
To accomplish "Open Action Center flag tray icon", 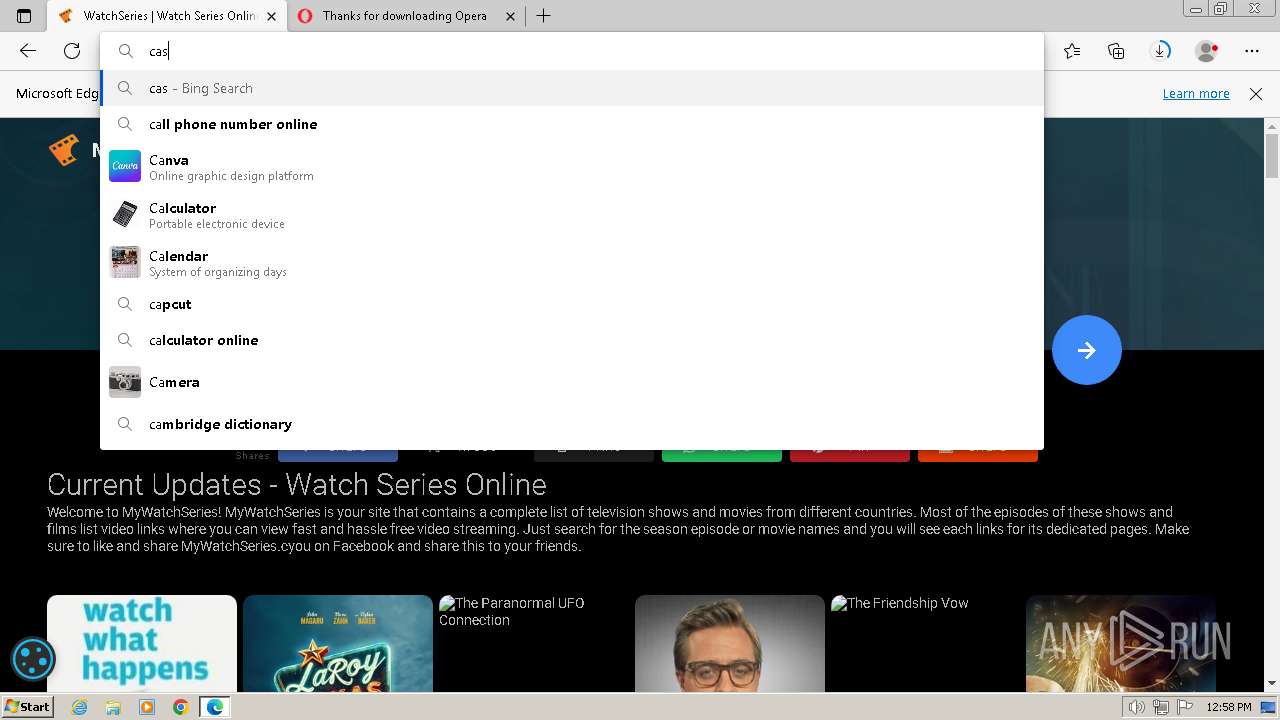I will click(x=1183, y=707).
